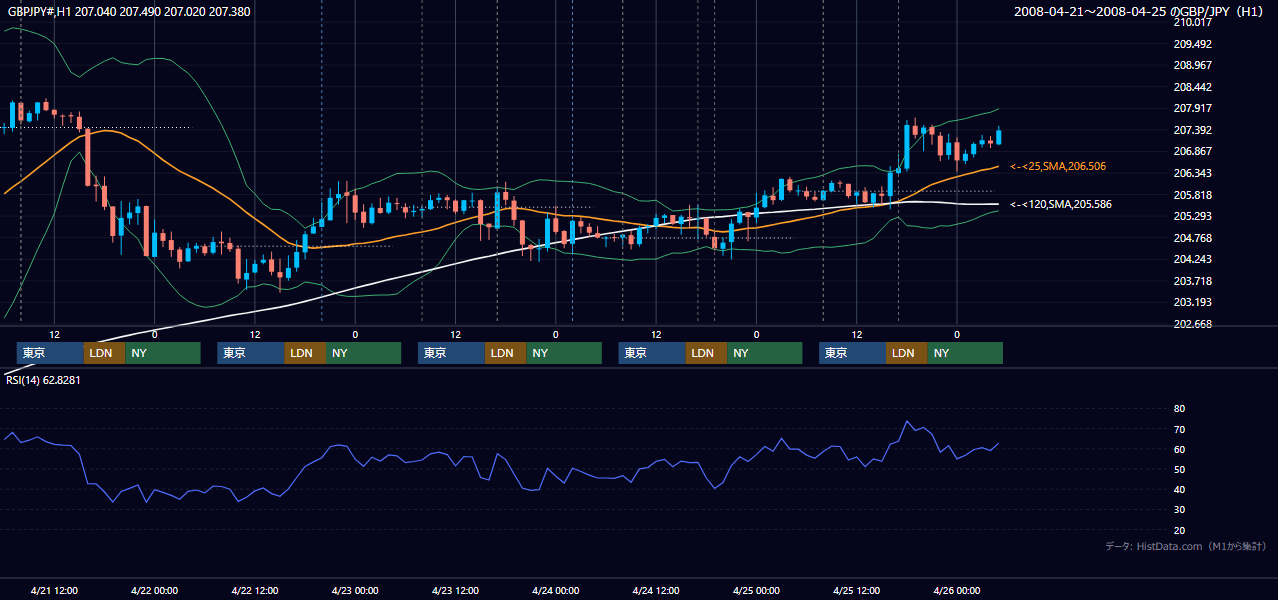Select price level 206.343 on the axis
The height and width of the screenshot is (600, 1278).
click(1192, 173)
